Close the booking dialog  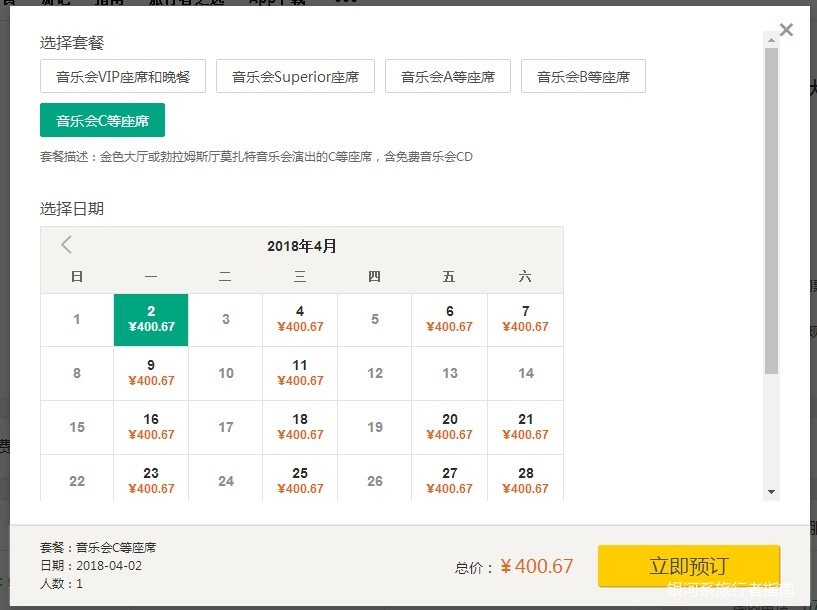786,29
